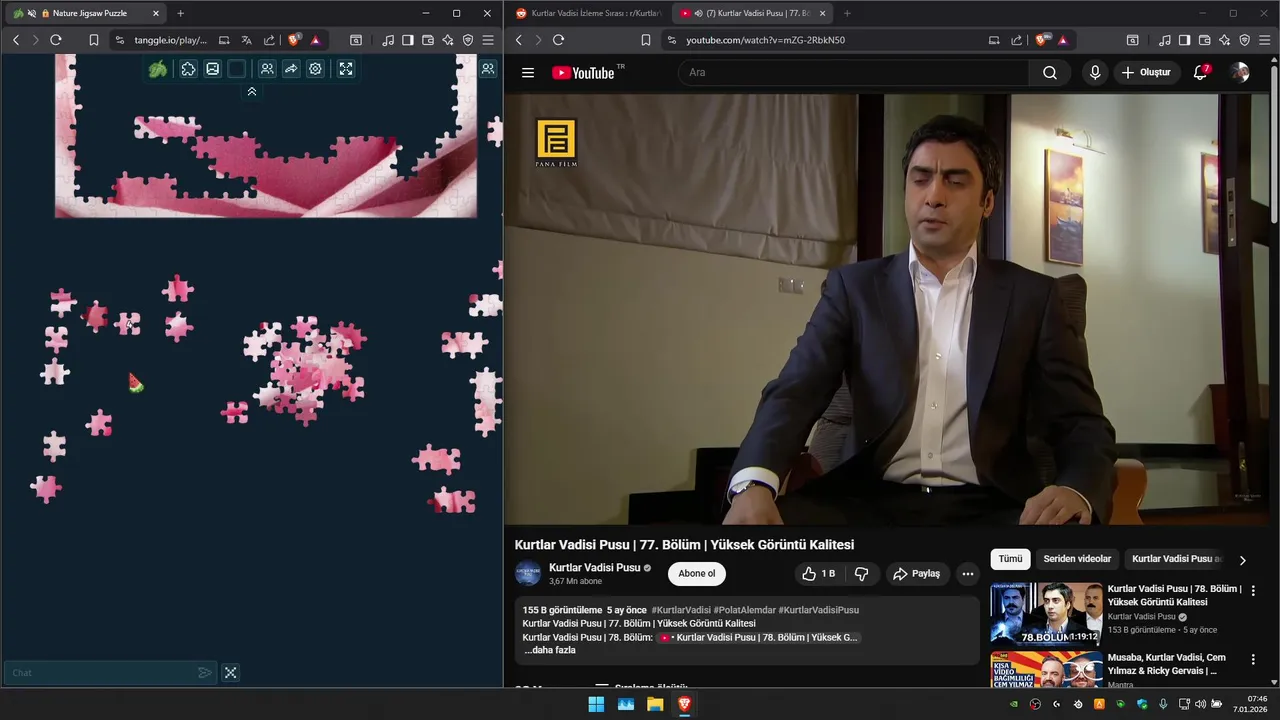Open the dark background color swatch in Tanggle

(x=236, y=69)
